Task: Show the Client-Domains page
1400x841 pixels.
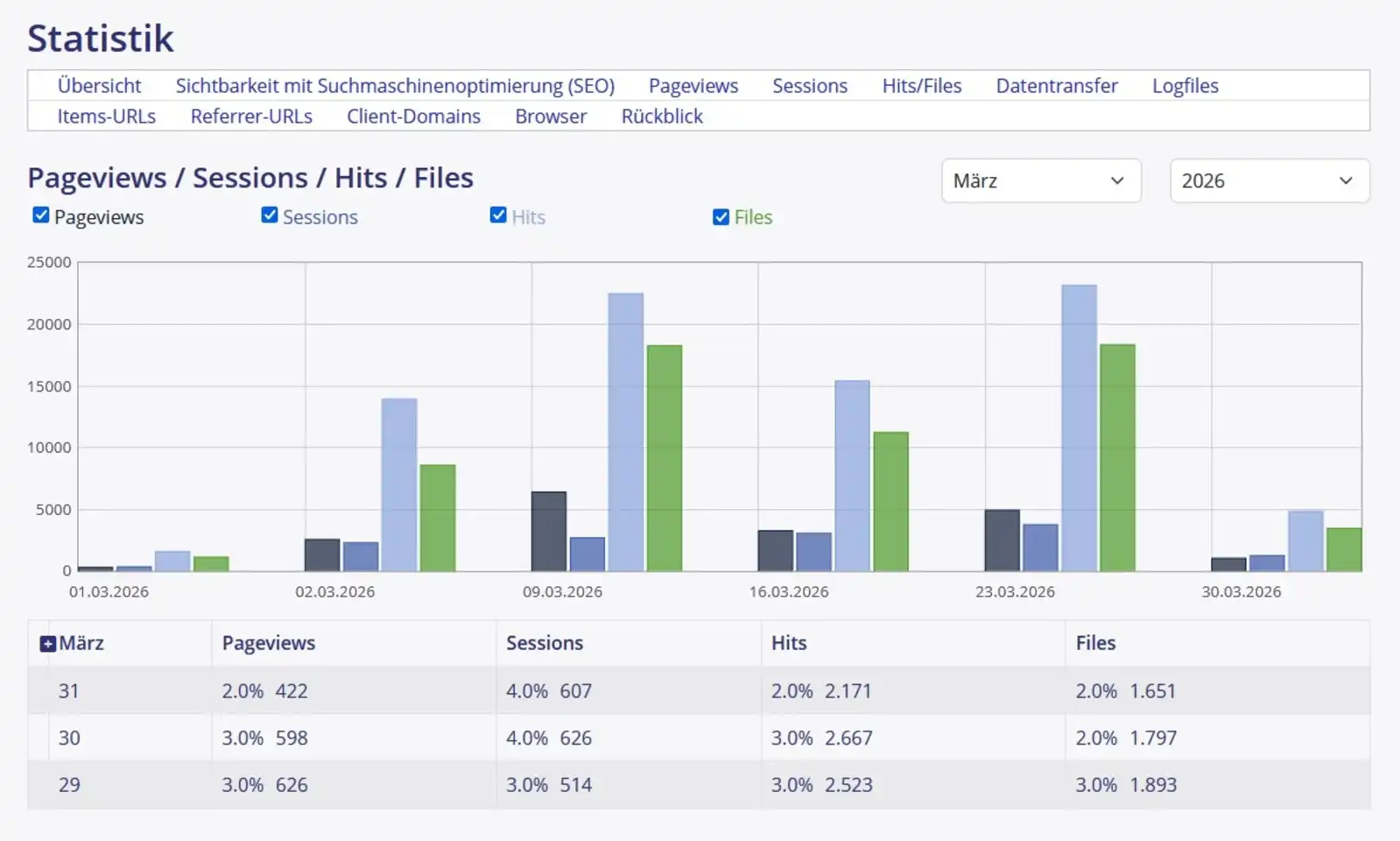Action: point(413,117)
